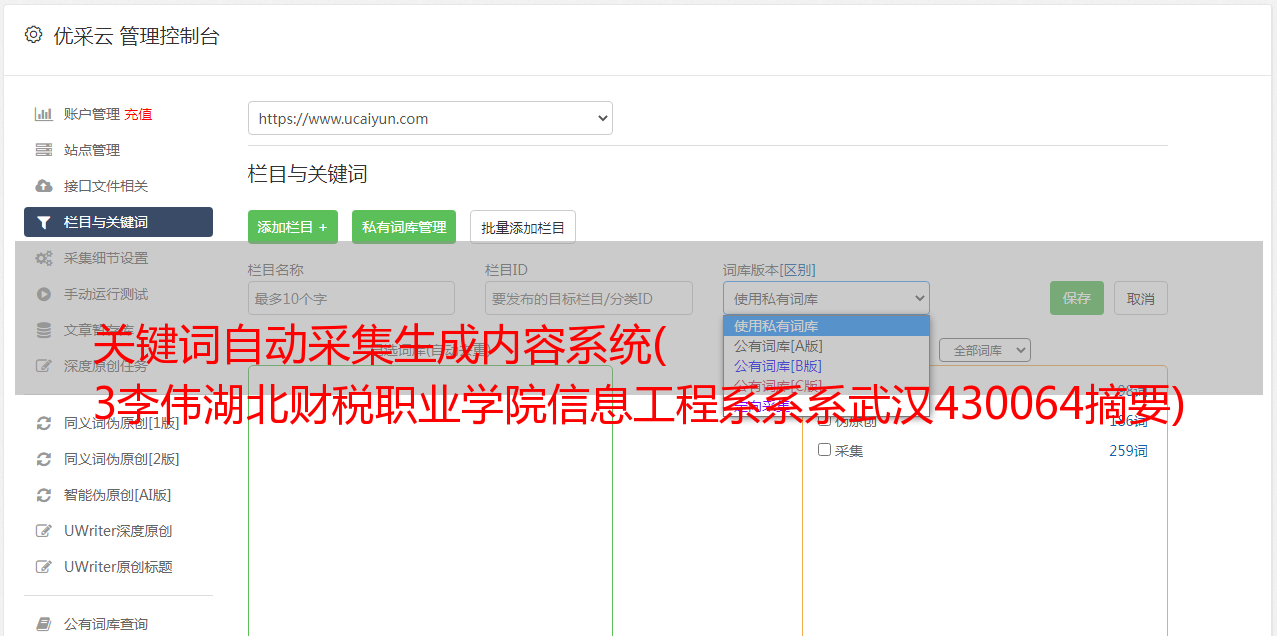
Task: Click the gears icon for 采集细节设置
Action: 44,258
